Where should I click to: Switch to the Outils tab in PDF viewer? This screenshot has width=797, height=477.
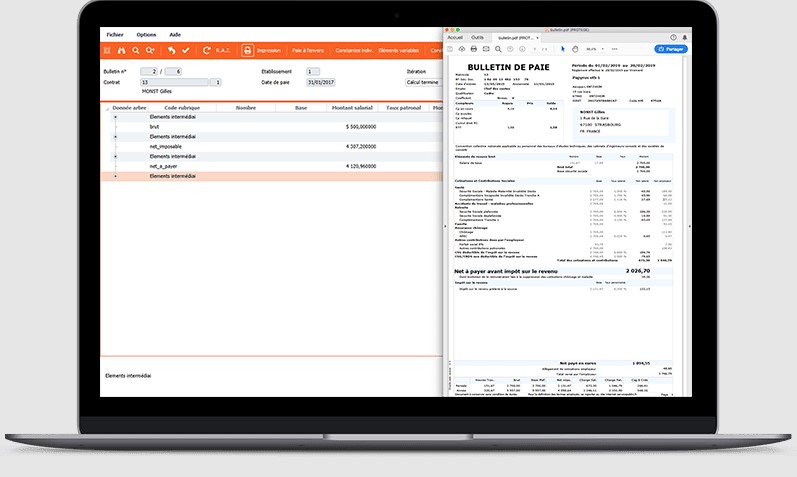click(x=478, y=36)
